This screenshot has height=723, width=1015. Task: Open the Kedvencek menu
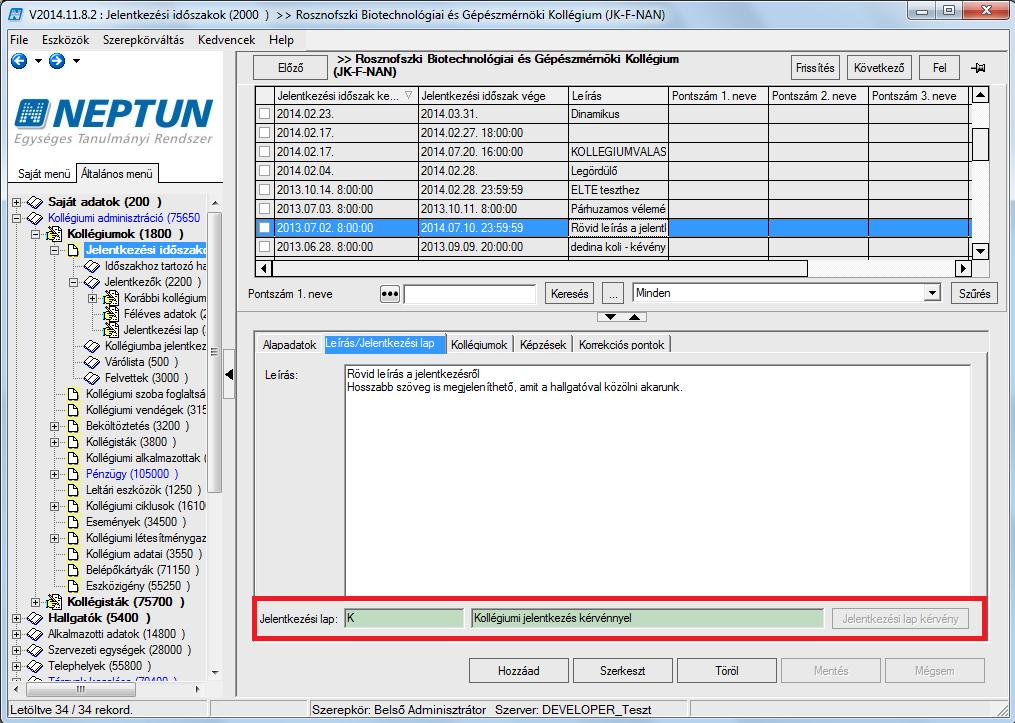227,40
